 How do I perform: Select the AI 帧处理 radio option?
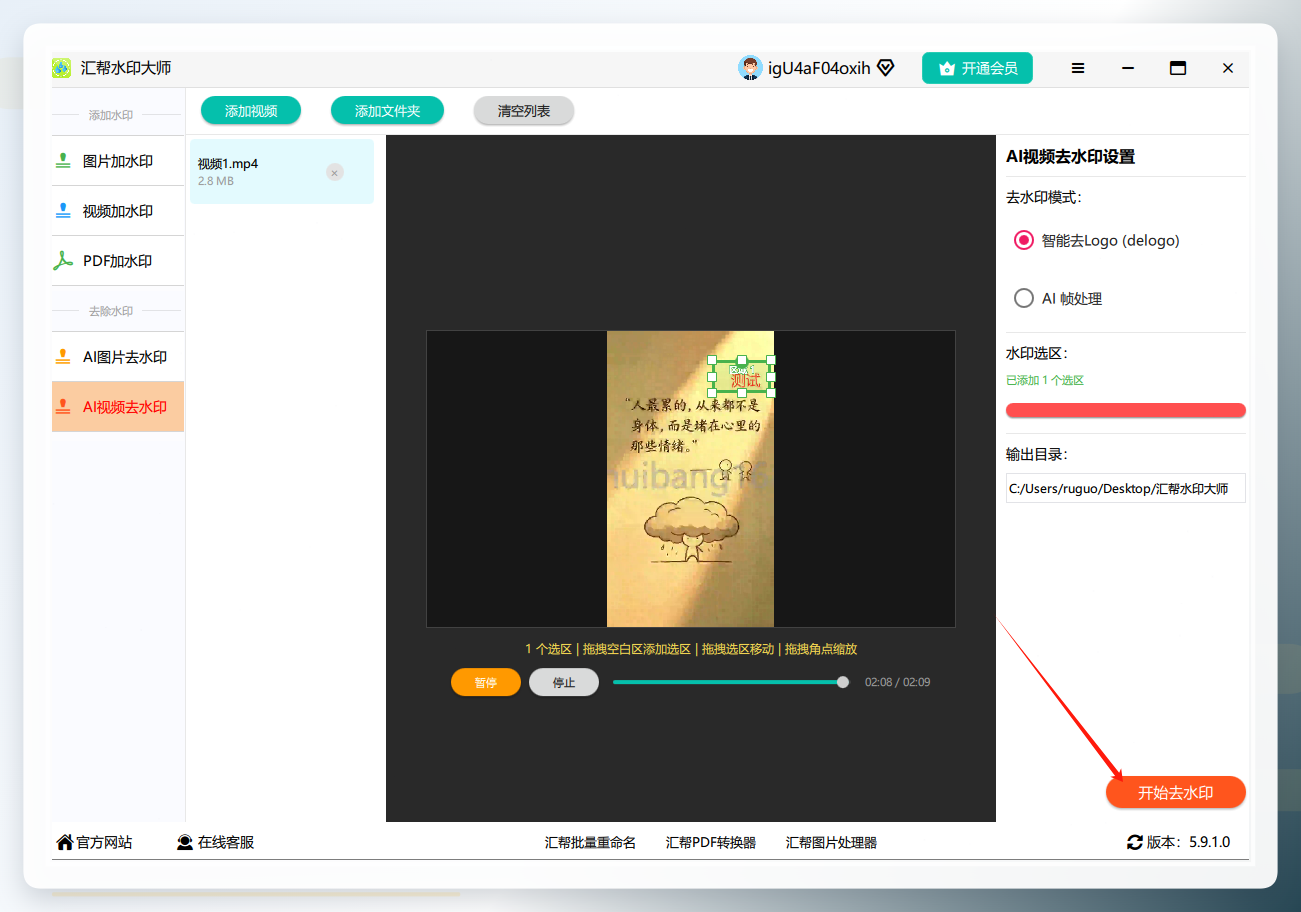pyautogui.click(x=1023, y=298)
